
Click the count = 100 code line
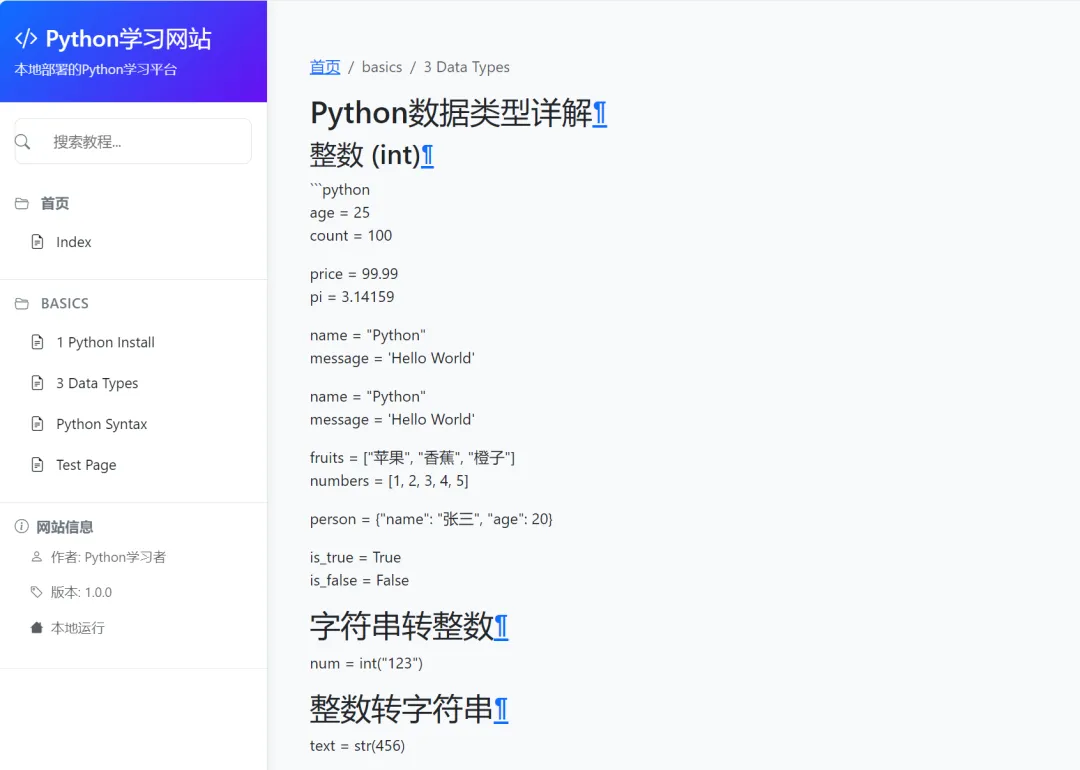point(351,236)
